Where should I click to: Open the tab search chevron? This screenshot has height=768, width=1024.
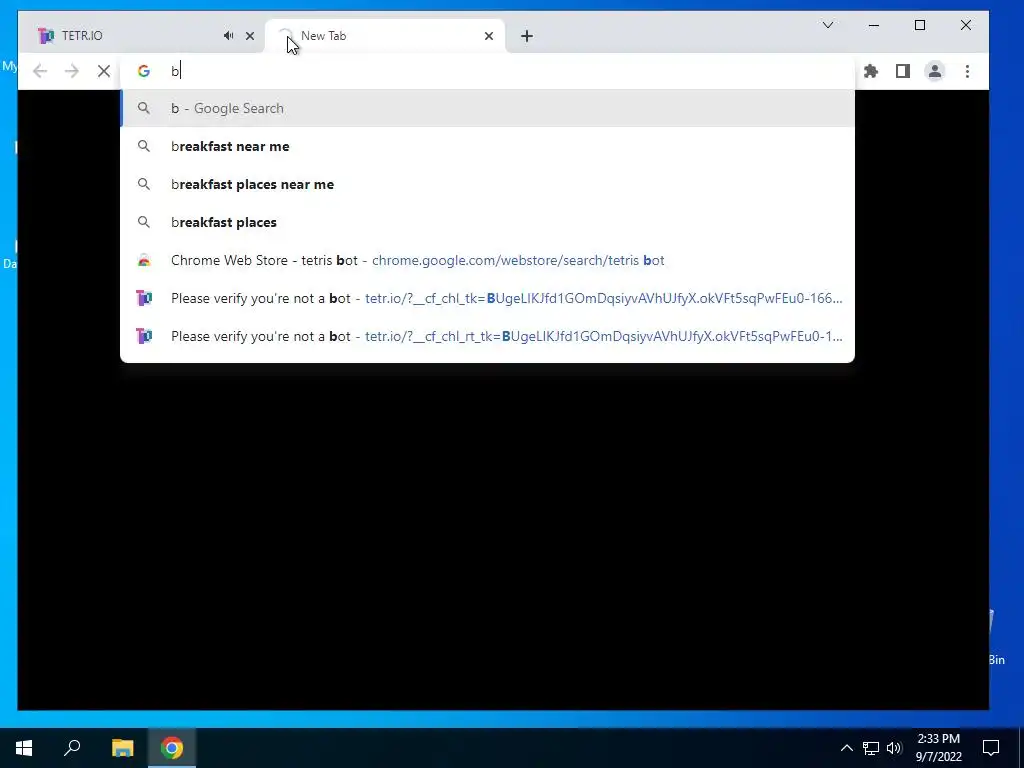pyautogui.click(x=827, y=25)
